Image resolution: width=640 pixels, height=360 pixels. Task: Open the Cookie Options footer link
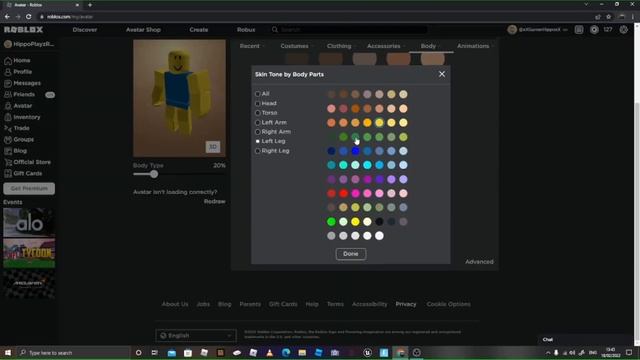point(448,304)
